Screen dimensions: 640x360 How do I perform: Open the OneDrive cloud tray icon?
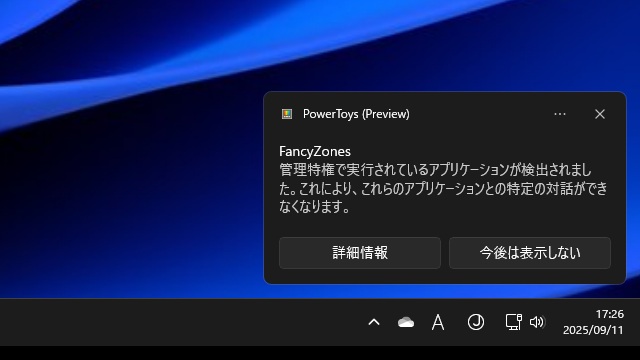pyautogui.click(x=406, y=322)
